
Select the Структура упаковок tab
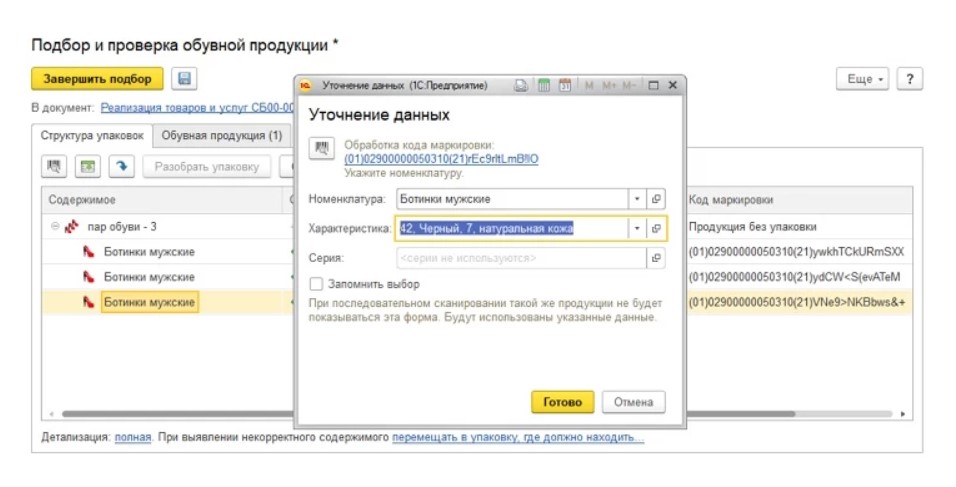(92, 135)
